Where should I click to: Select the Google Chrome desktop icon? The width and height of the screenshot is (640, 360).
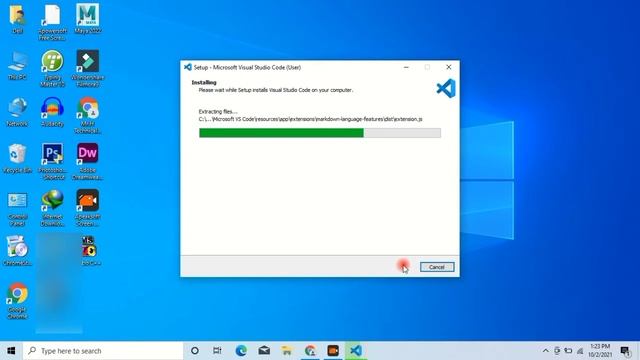(17, 300)
